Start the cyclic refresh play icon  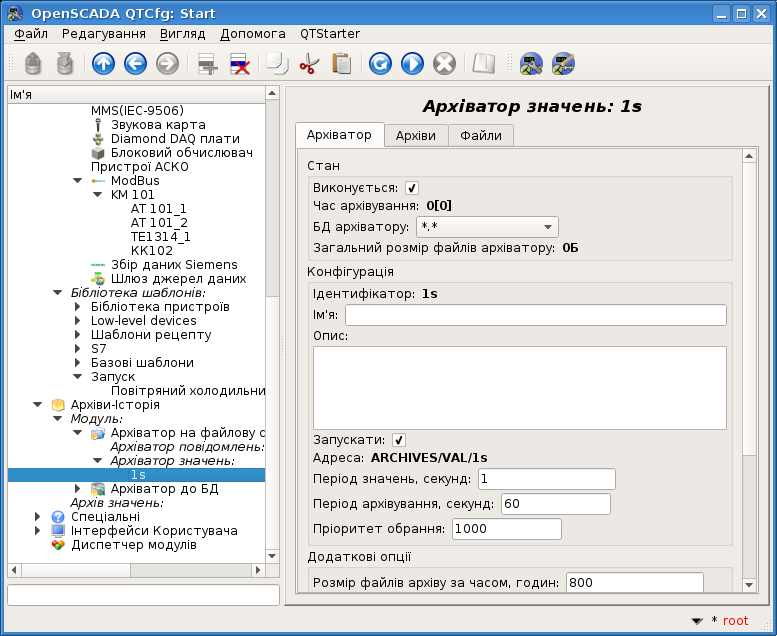pyautogui.click(x=412, y=64)
